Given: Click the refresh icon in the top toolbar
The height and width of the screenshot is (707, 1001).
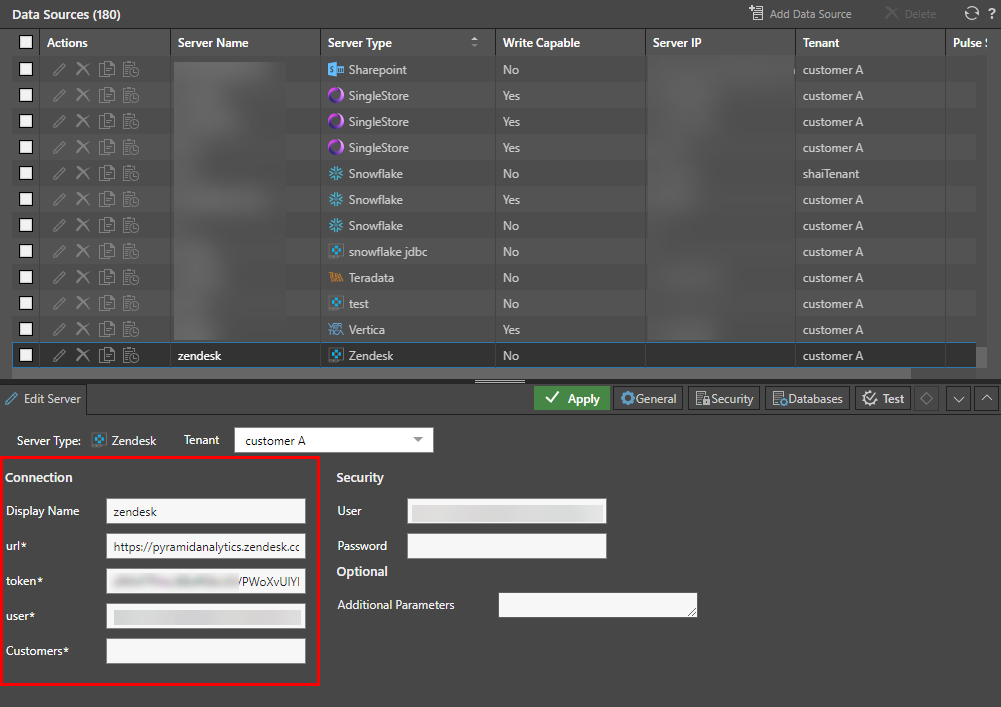Looking at the screenshot, I should (971, 14).
